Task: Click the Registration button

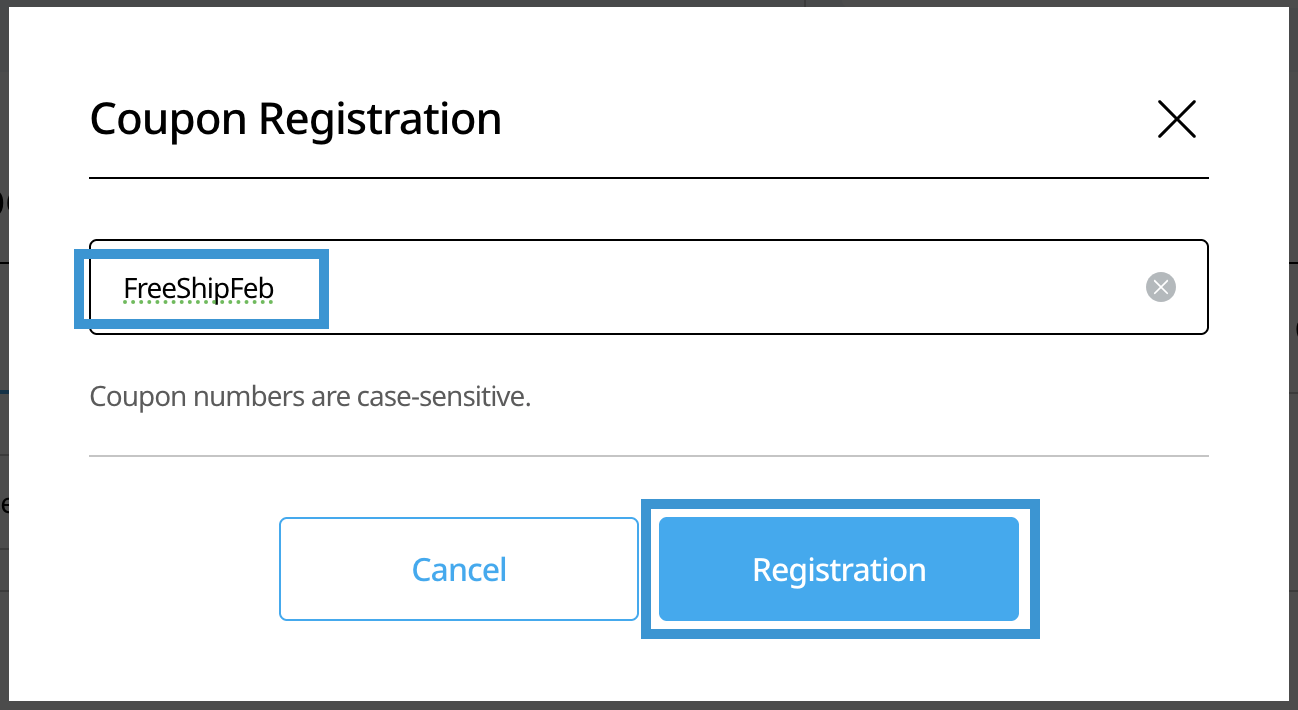Action: click(838, 569)
